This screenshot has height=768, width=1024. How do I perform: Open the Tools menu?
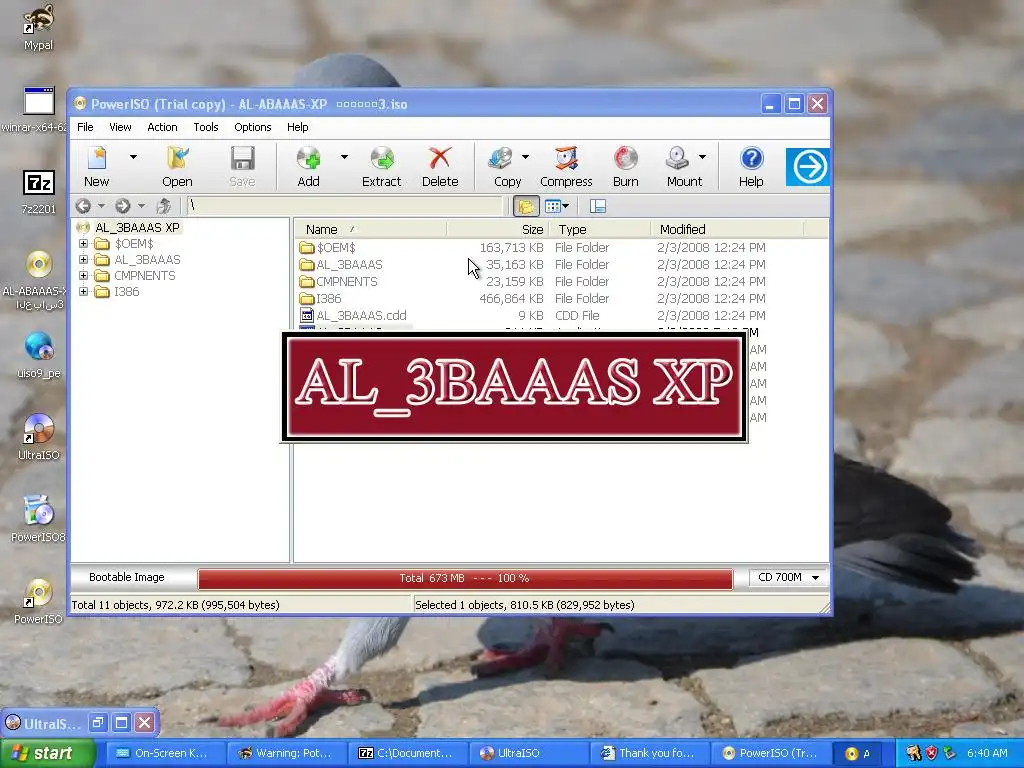[206, 127]
